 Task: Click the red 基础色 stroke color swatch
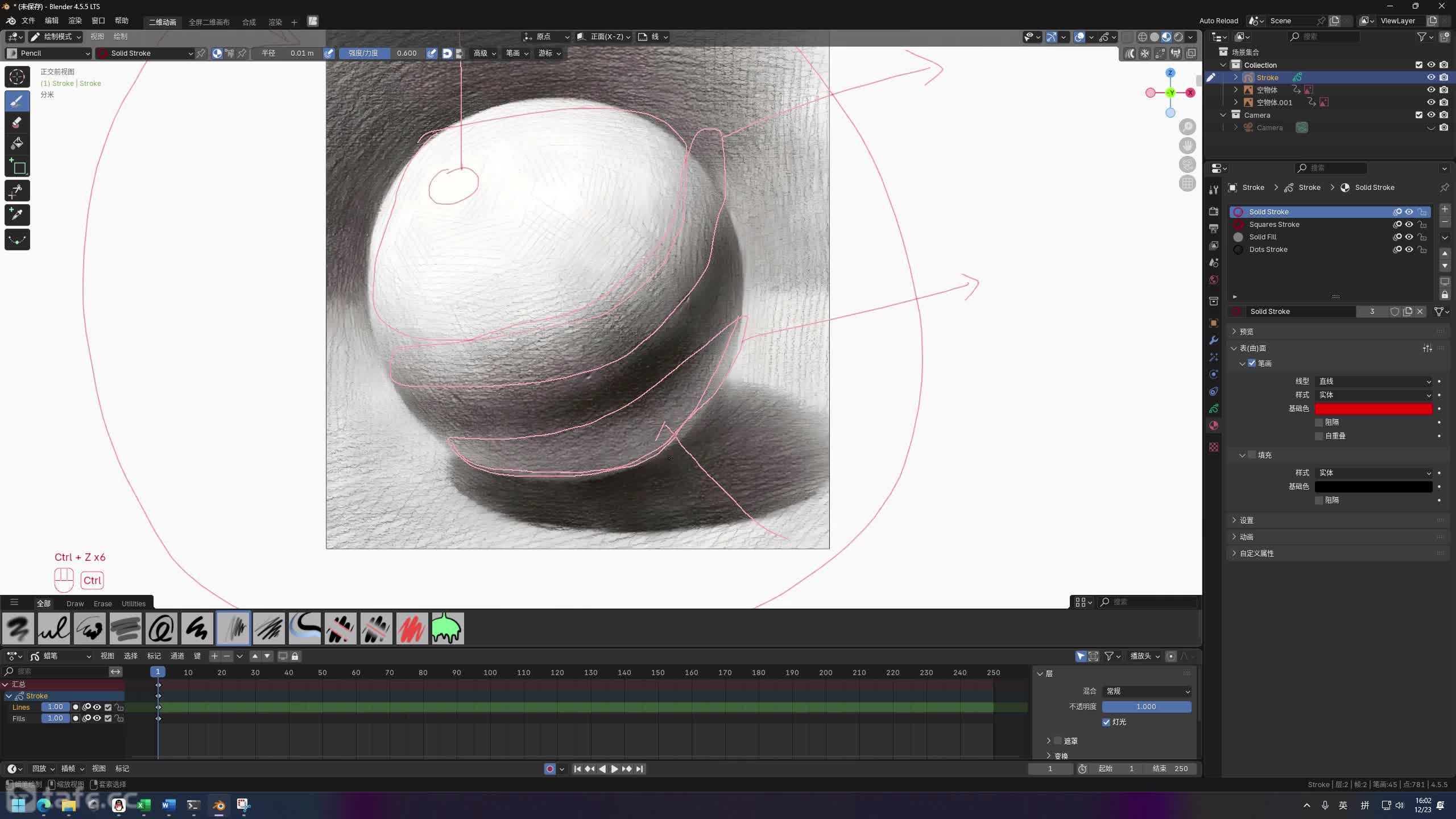1374,409
